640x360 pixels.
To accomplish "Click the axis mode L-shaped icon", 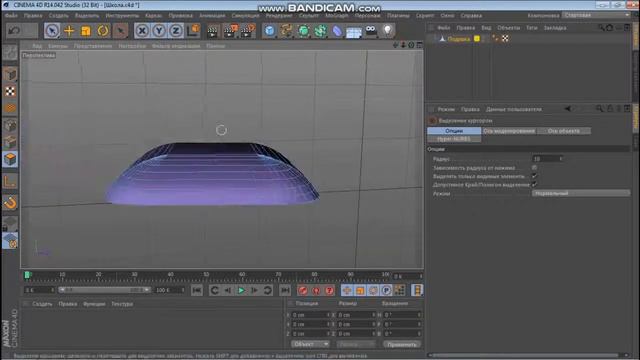I will pyautogui.click(x=10, y=181).
